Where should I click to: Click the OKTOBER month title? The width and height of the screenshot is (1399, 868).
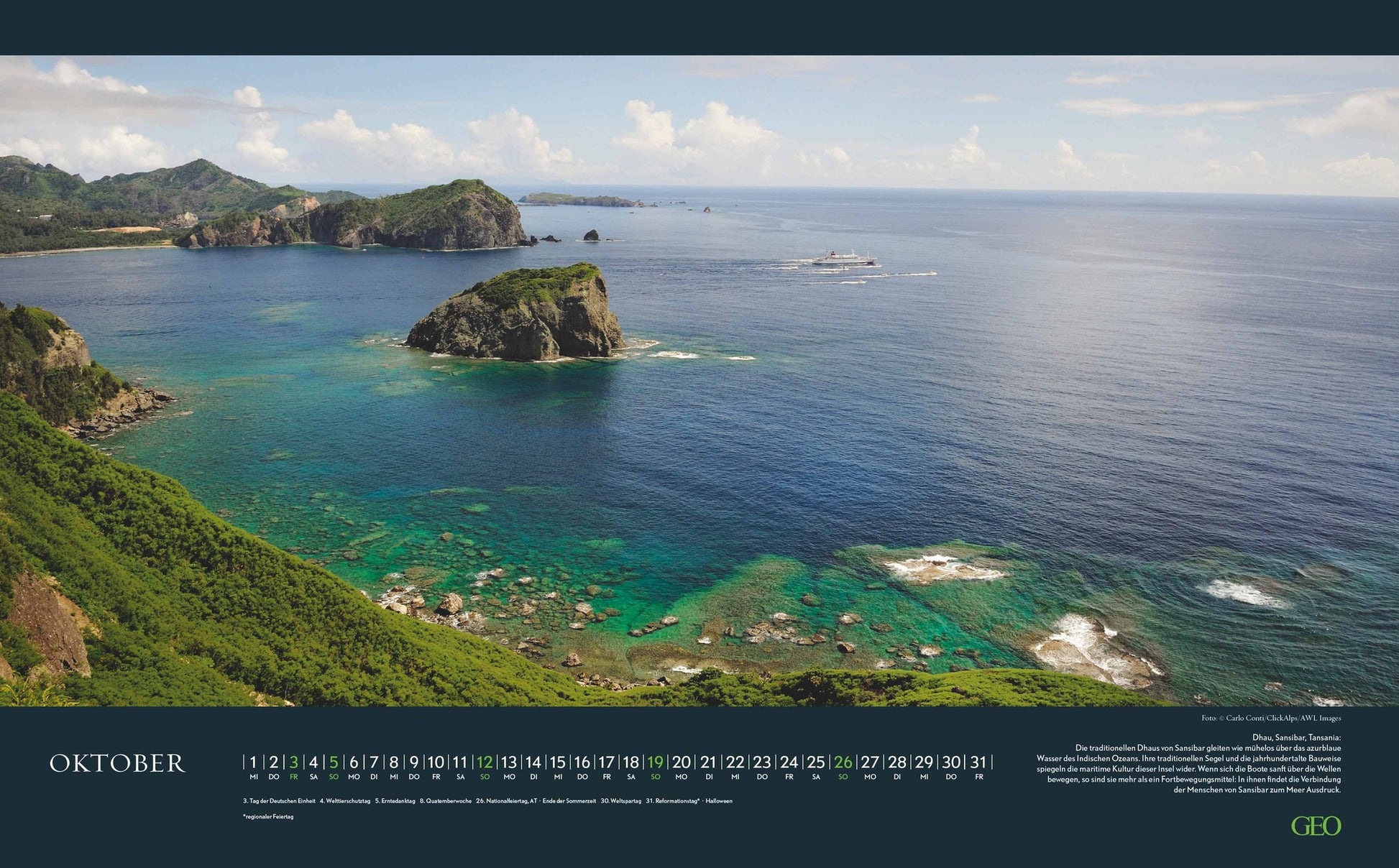pos(117,763)
